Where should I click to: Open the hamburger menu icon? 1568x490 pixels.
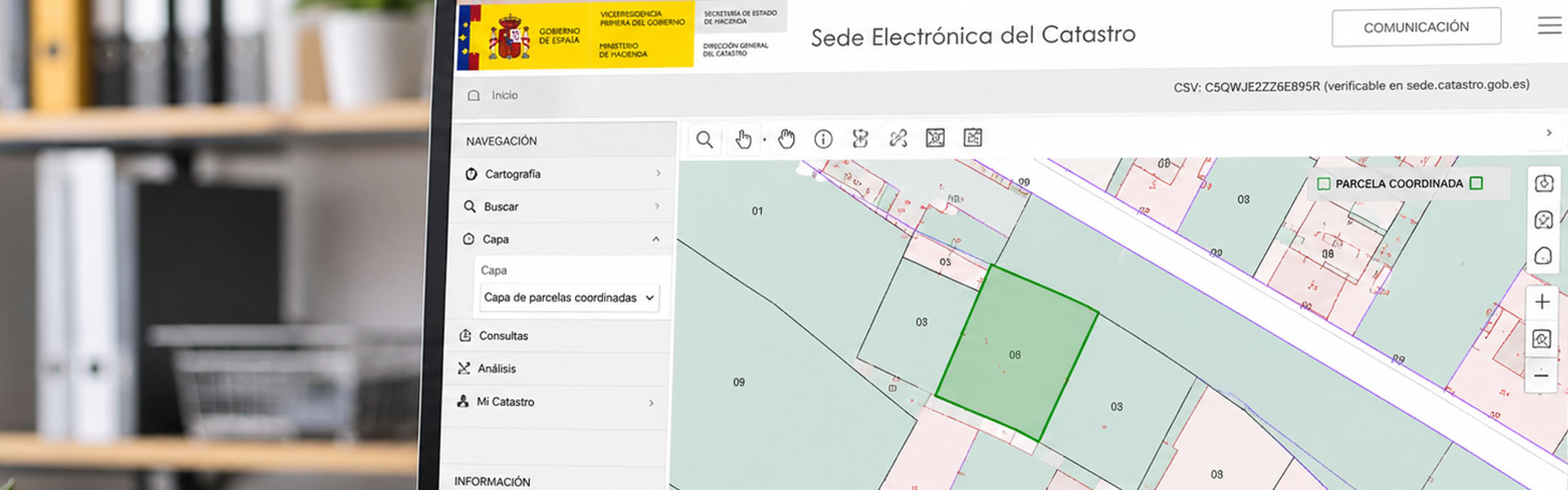click(x=1549, y=25)
